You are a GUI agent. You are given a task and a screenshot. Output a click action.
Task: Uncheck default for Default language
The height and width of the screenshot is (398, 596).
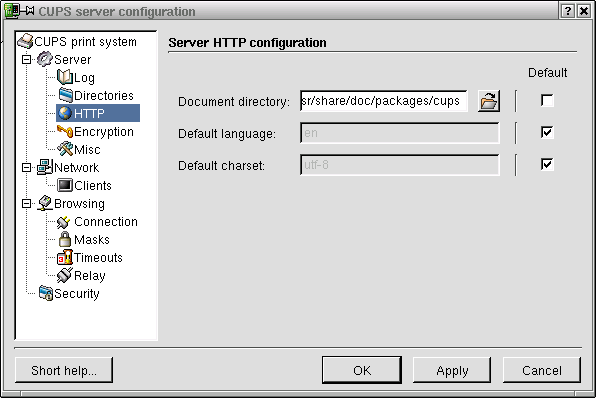pyautogui.click(x=547, y=132)
